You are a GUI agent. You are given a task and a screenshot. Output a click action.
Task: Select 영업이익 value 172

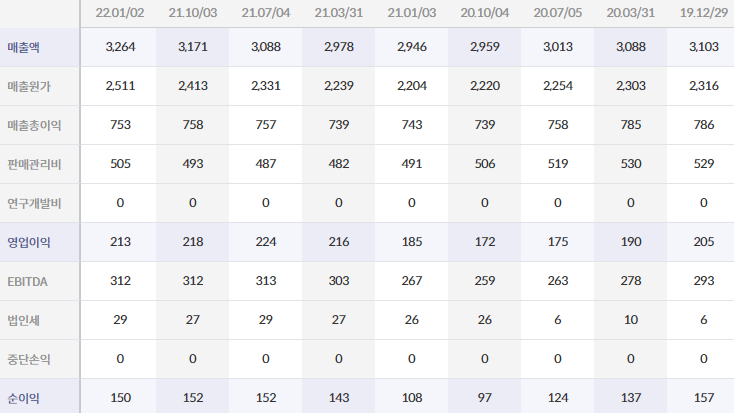pyautogui.click(x=485, y=242)
